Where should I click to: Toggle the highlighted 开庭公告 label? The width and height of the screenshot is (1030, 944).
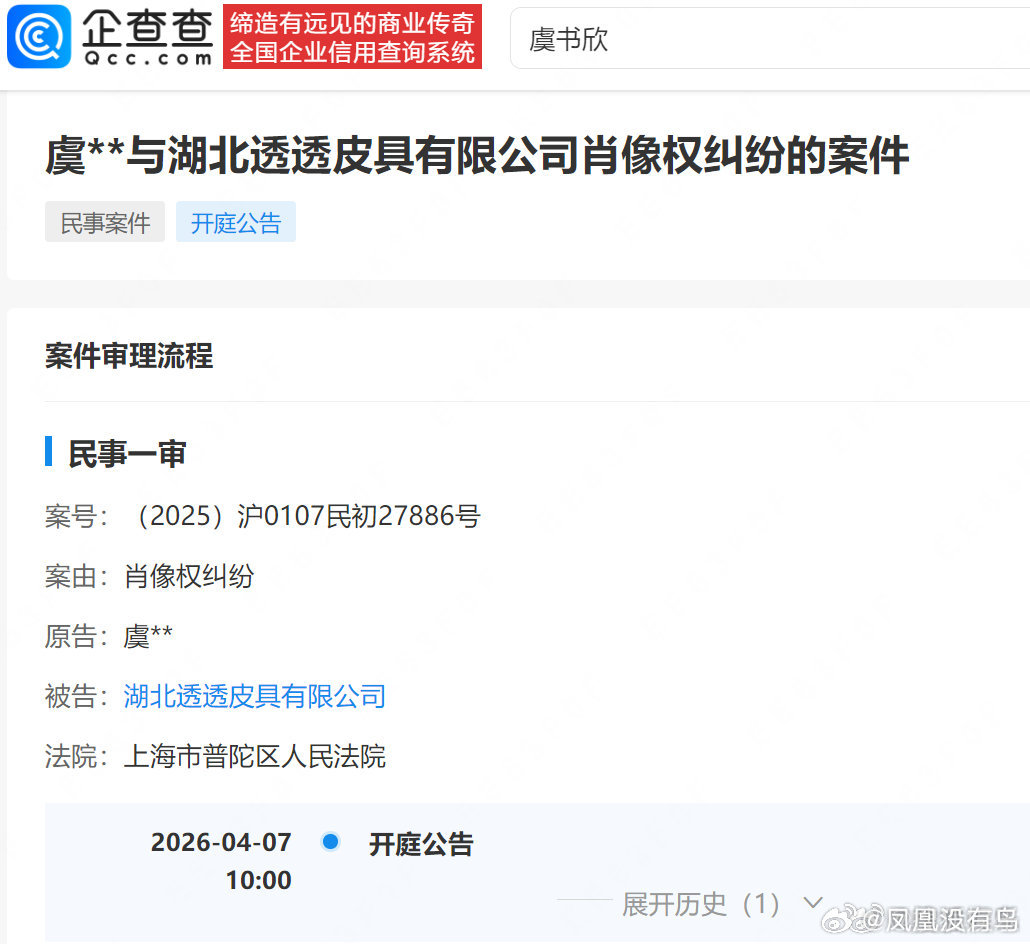[x=235, y=221]
